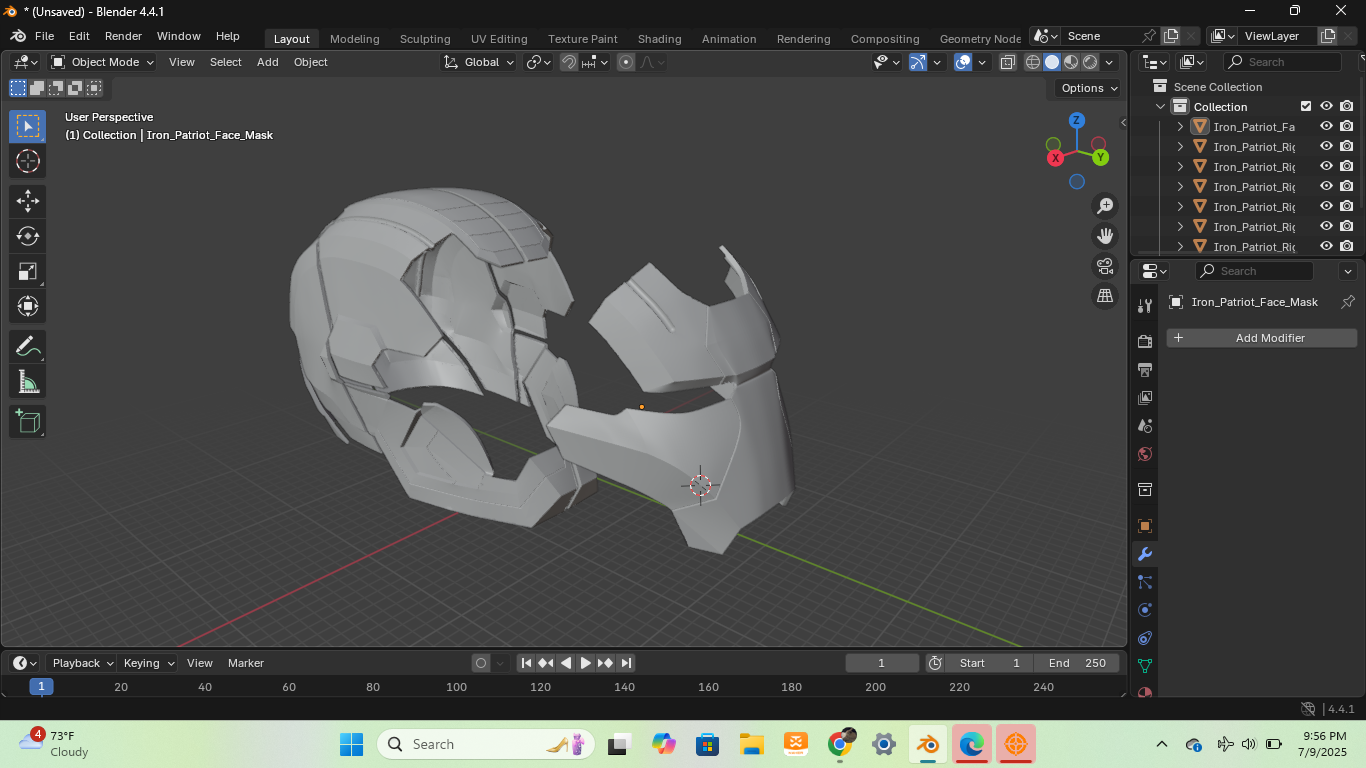Hide Iron_Patriot_Fa object in viewport
The width and height of the screenshot is (1366, 768).
1326,127
